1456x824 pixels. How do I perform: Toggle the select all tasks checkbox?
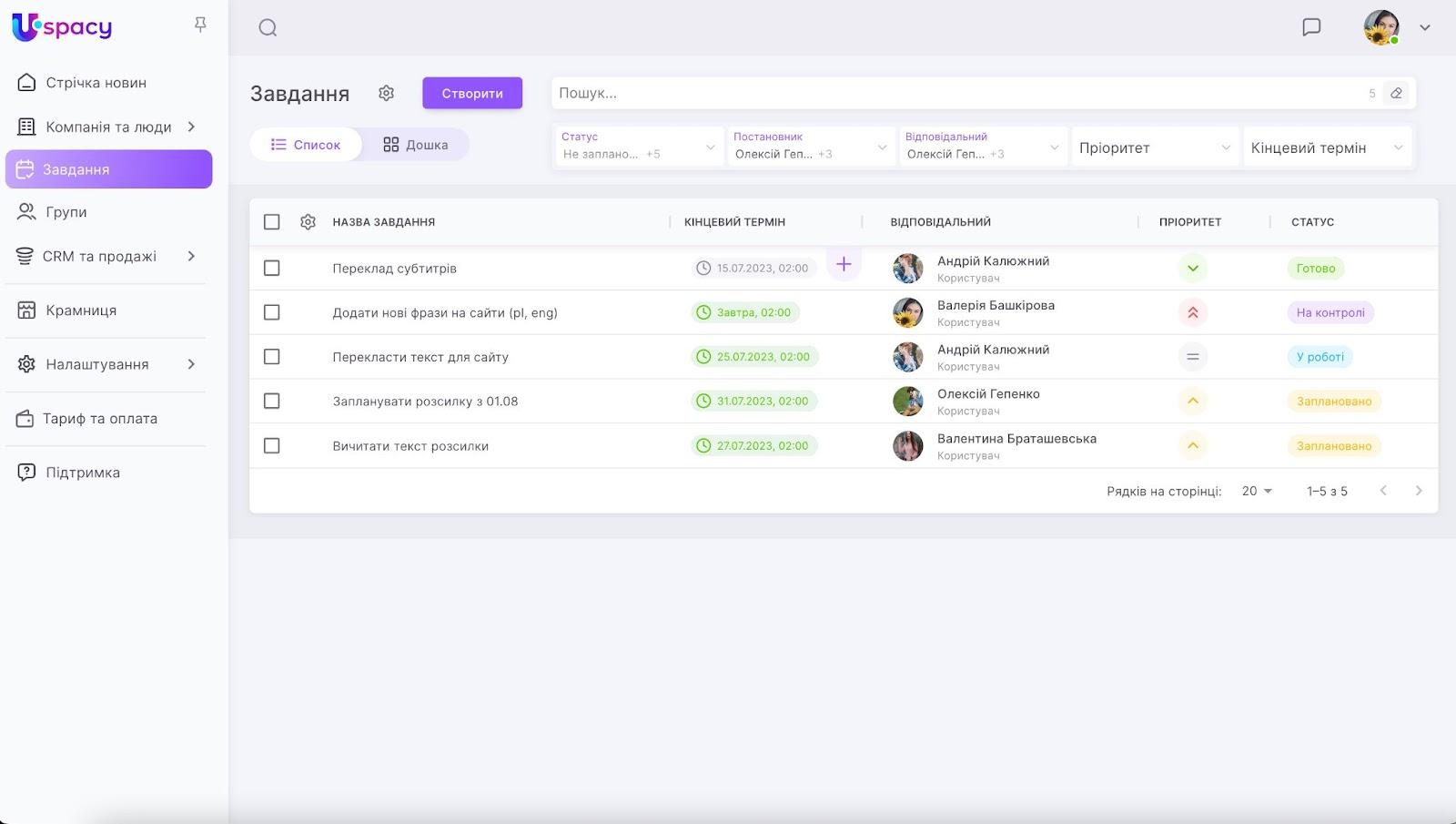click(271, 222)
